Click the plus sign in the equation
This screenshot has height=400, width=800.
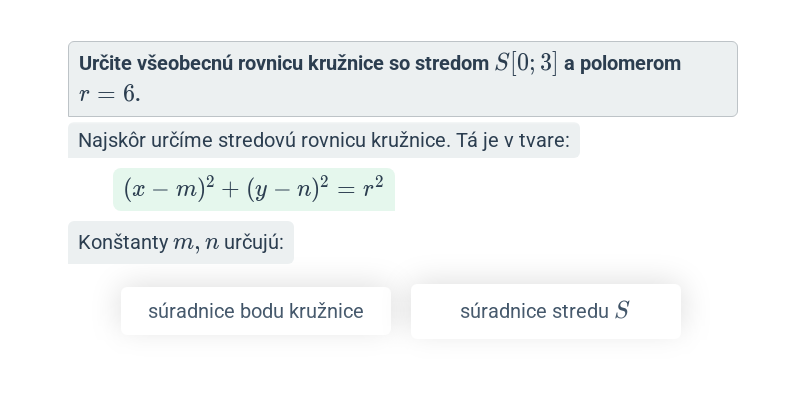coord(230,190)
